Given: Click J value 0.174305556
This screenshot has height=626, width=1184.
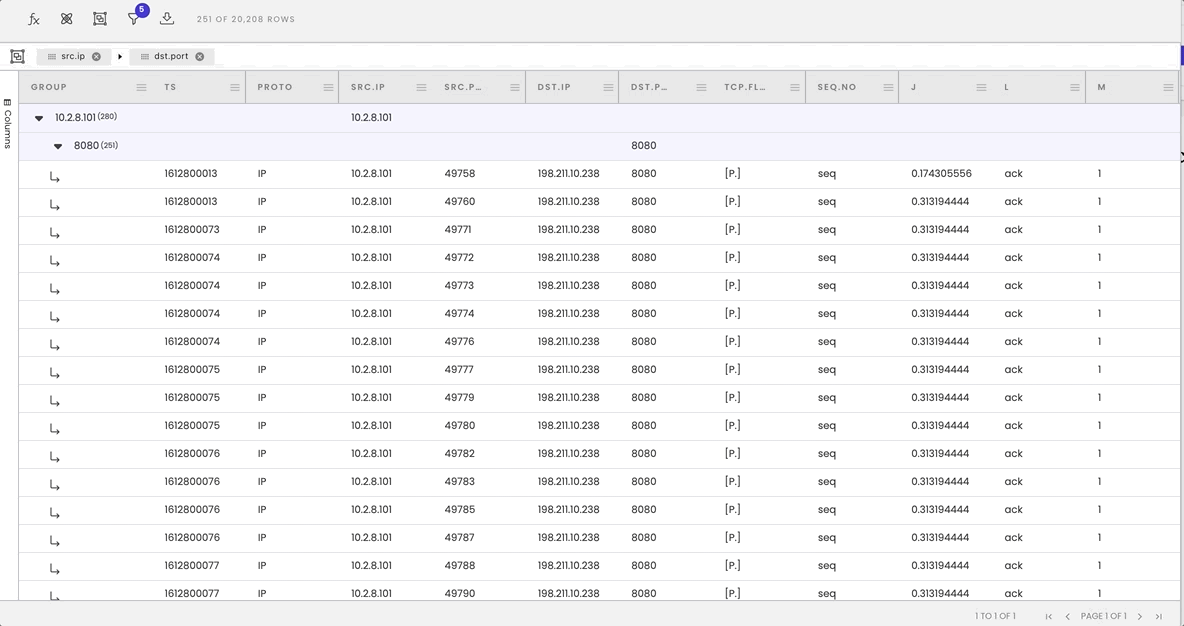Looking at the screenshot, I should [x=942, y=174].
